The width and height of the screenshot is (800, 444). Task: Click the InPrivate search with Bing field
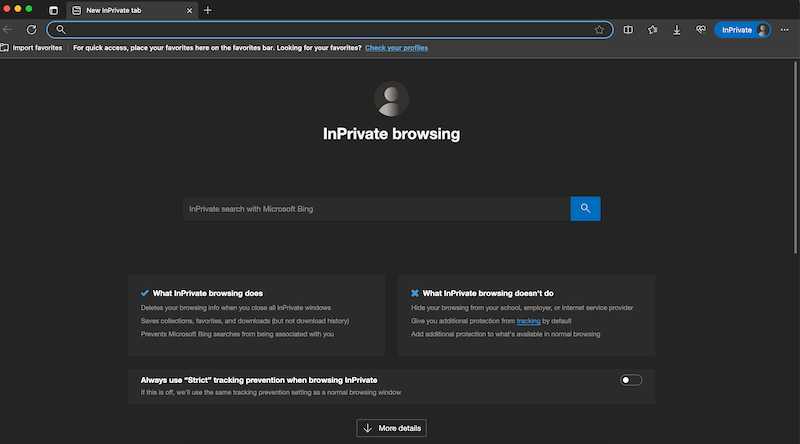coord(377,209)
